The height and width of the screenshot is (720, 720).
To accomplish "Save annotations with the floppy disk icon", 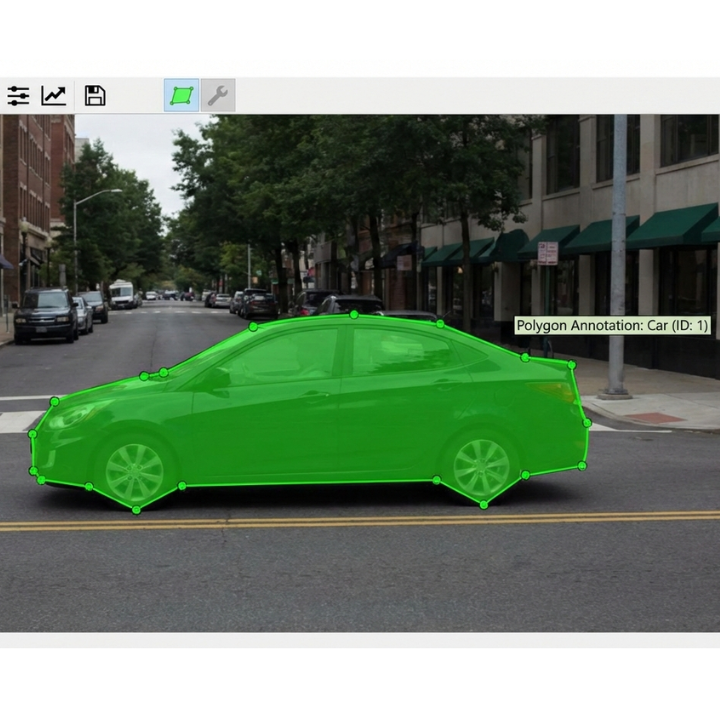I will click(95, 96).
